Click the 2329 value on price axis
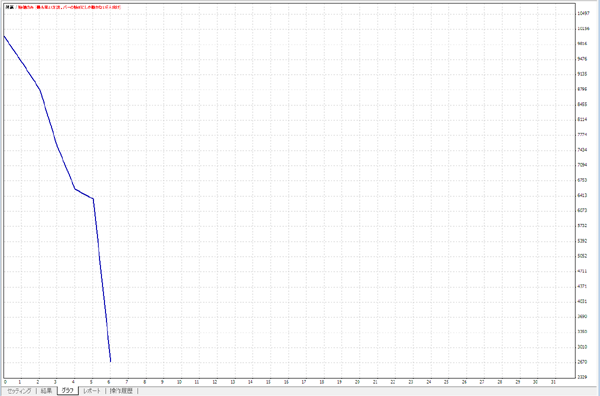Image resolution: width=600 pixels, height=396 pixels. click(582, 377)
